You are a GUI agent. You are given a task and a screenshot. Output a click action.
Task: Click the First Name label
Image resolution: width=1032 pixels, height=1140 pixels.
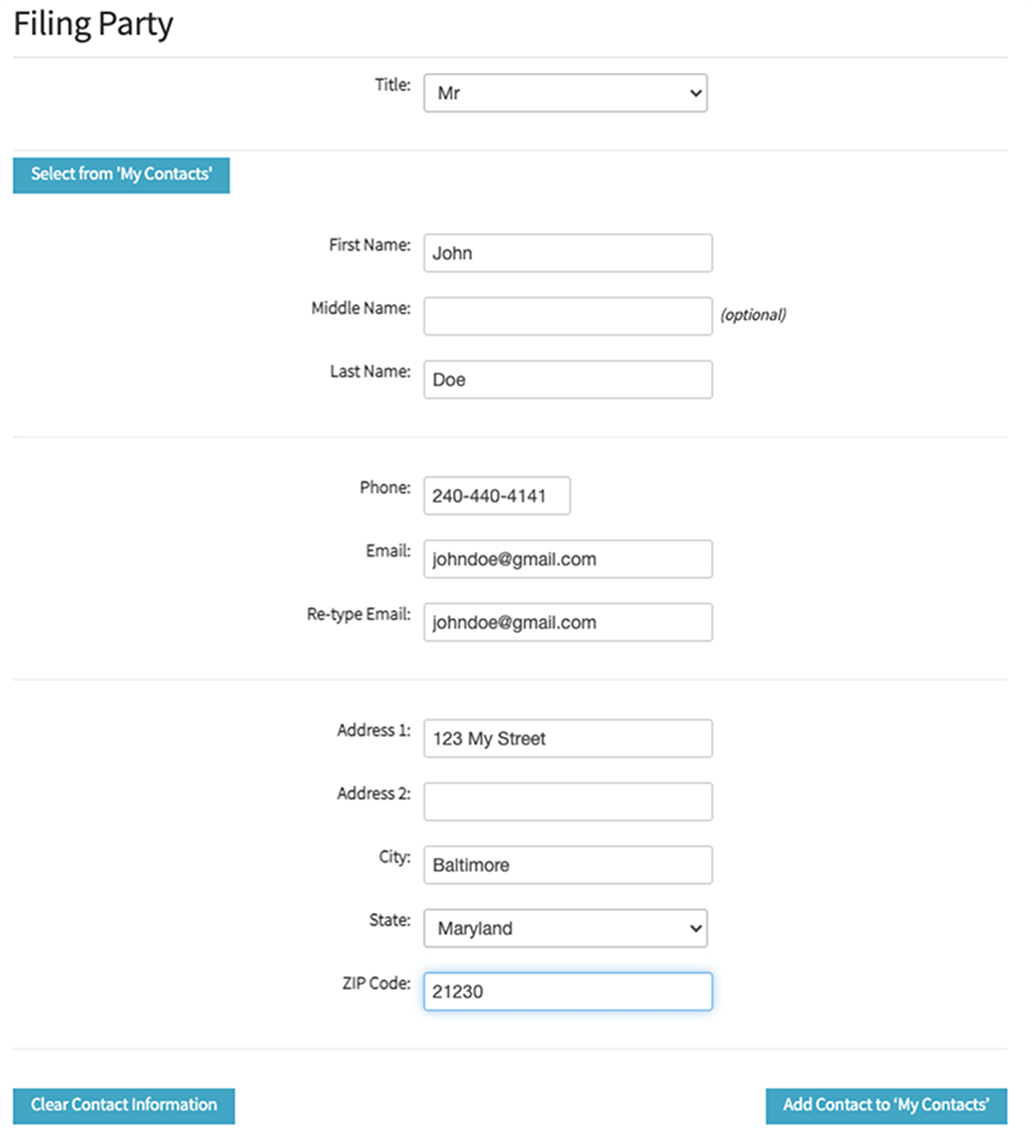coord(369,245)
